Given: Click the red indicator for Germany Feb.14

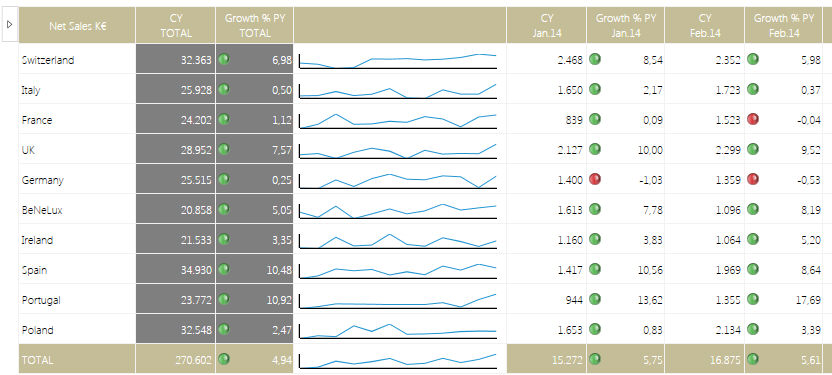Looking at the screenshot, I should tap(753, 179).
